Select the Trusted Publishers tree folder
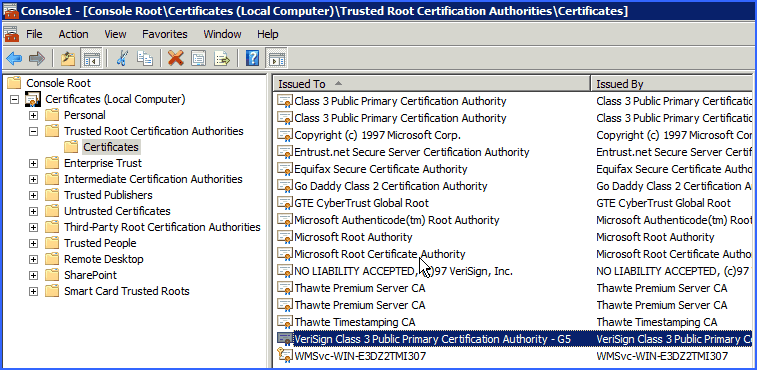The height and width of the screenshot is (370, 757). (108, 195)
